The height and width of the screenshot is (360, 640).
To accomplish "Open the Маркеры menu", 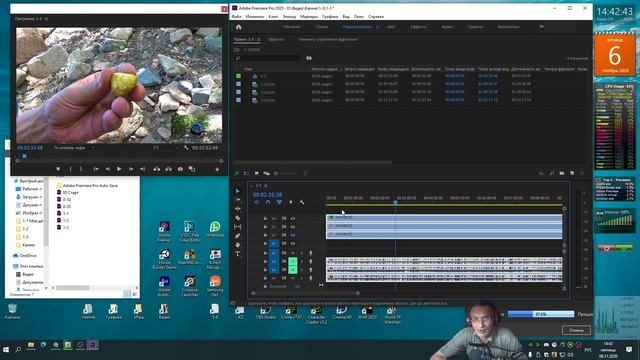I will tap(309, 17).
